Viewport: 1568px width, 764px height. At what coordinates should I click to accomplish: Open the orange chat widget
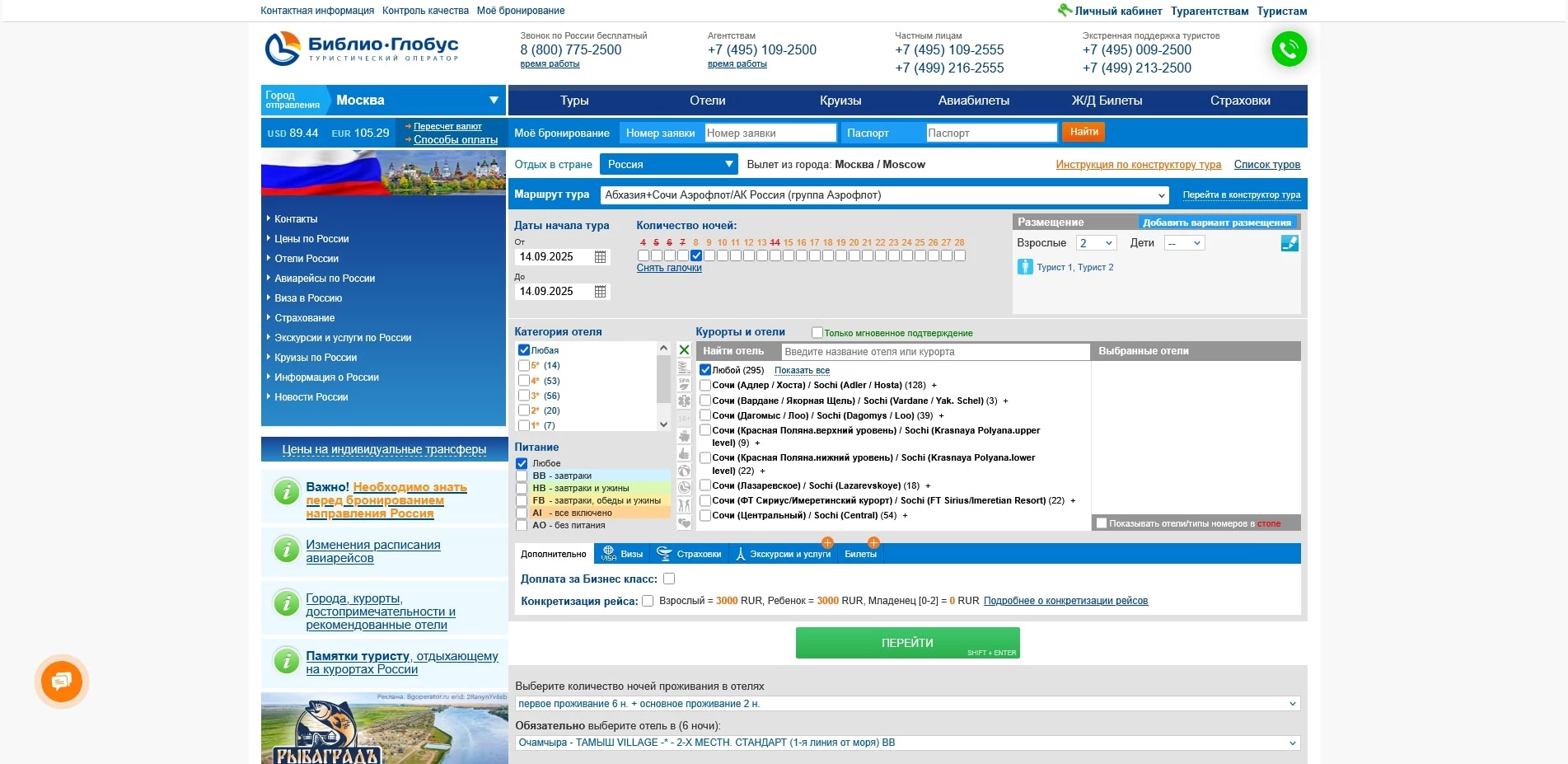[x=62, y=682]
